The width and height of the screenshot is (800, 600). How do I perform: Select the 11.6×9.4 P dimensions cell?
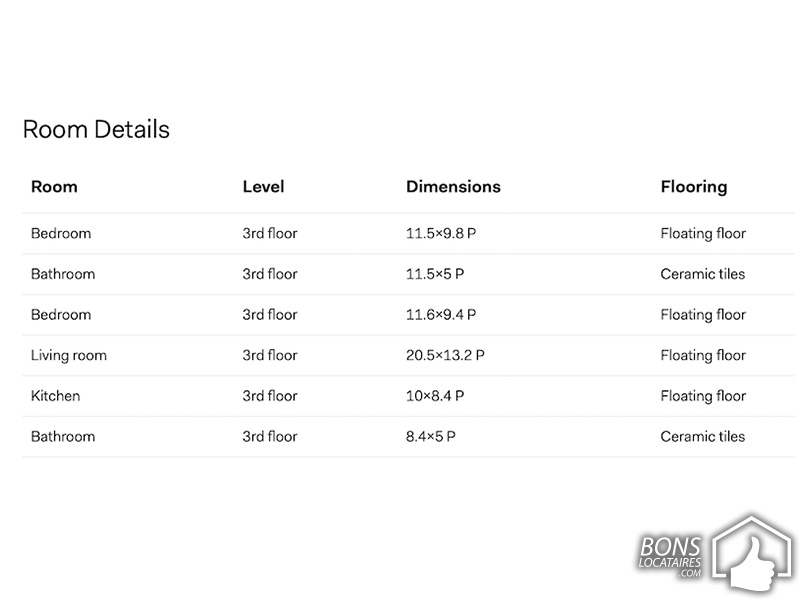441,315
